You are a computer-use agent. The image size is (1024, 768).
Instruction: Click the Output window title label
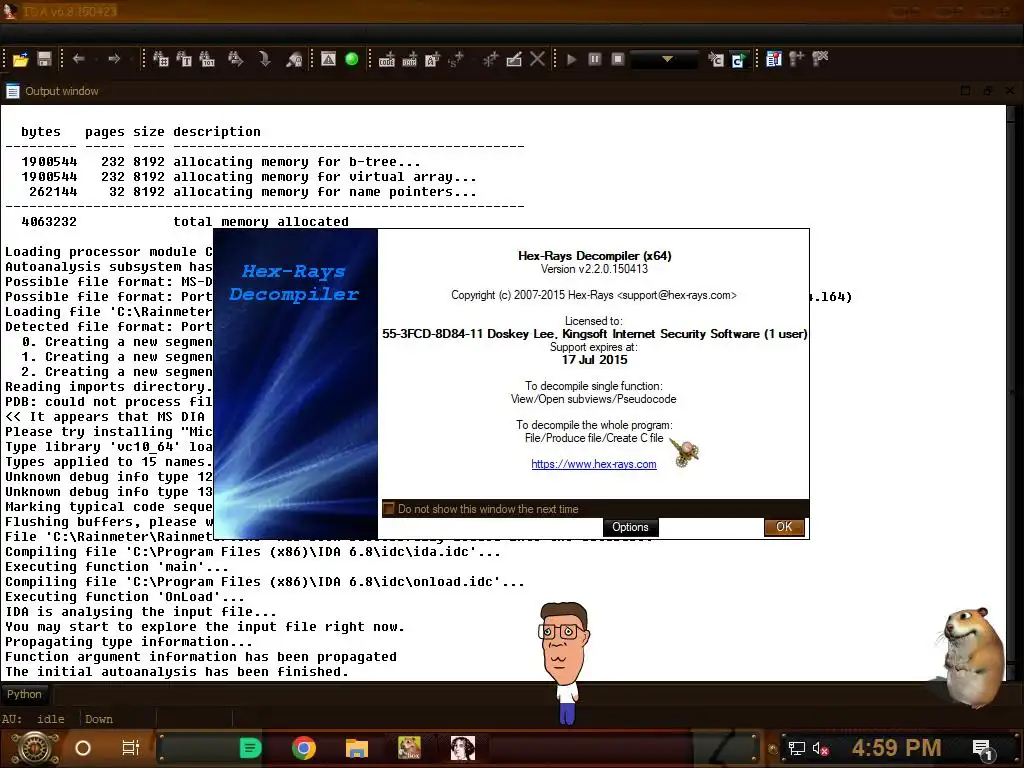(x=61, y=91)
